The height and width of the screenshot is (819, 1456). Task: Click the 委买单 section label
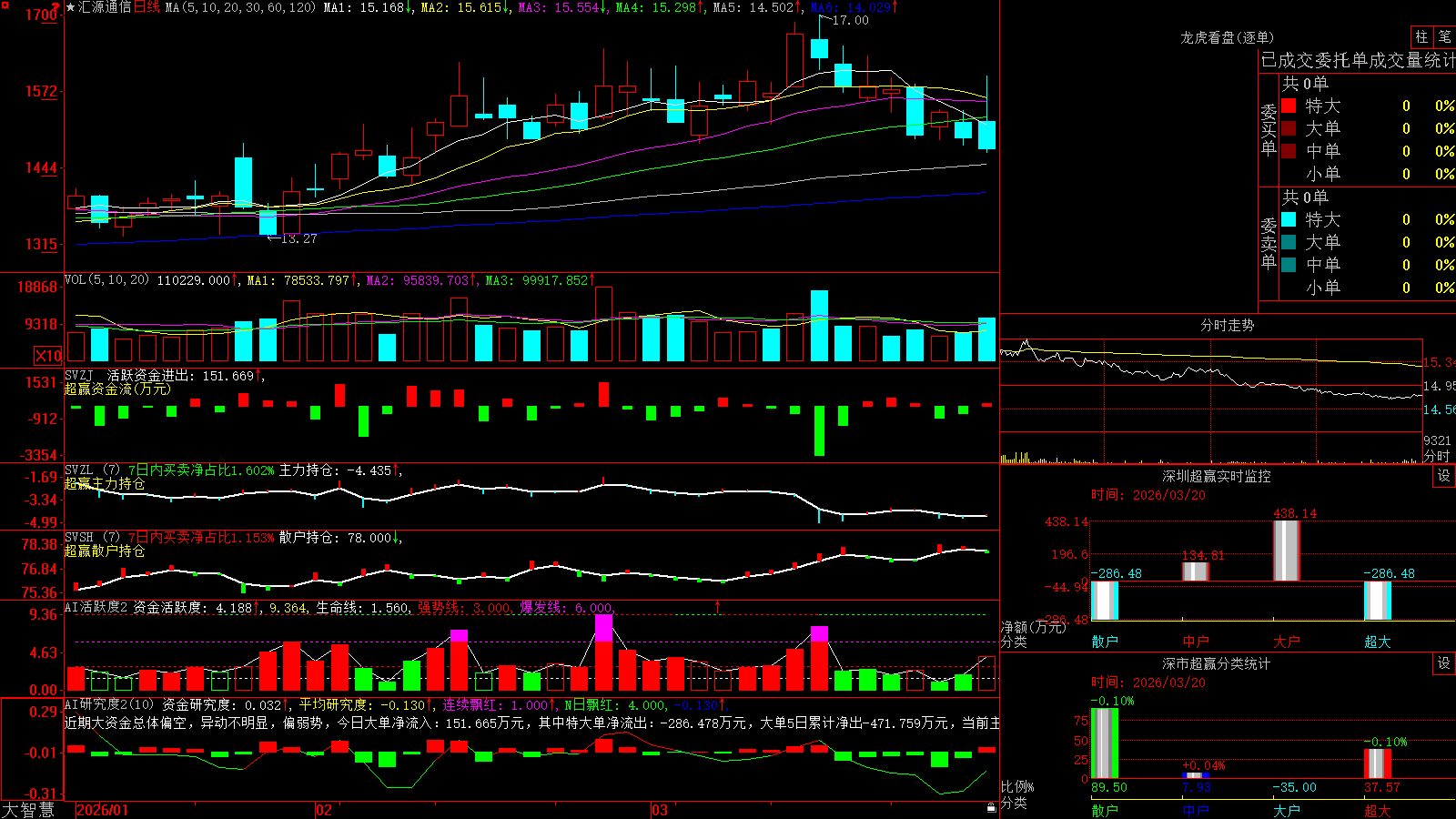click(1269, 129)
